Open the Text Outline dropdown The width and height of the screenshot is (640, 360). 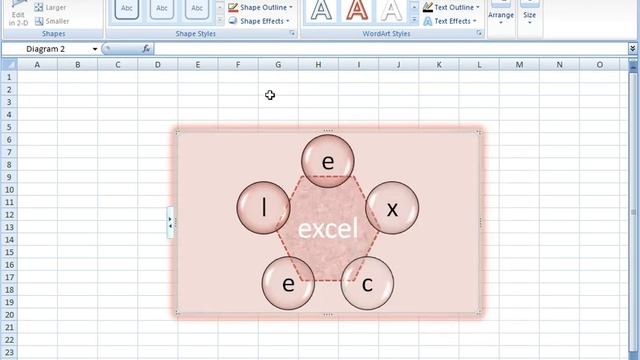[451, 7]
